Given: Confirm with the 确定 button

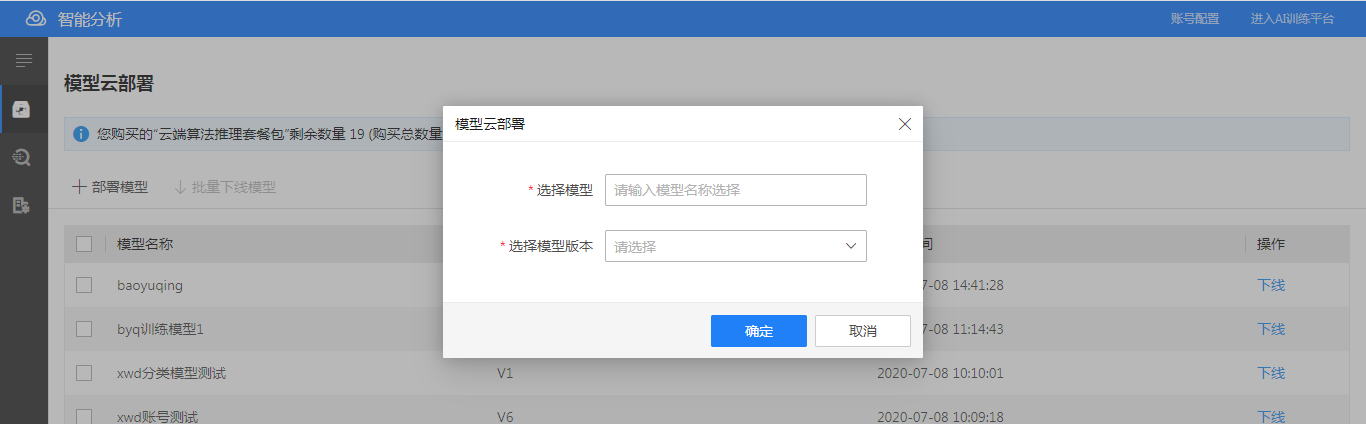Looking at the screenshot, I should [x=759, y=331].
